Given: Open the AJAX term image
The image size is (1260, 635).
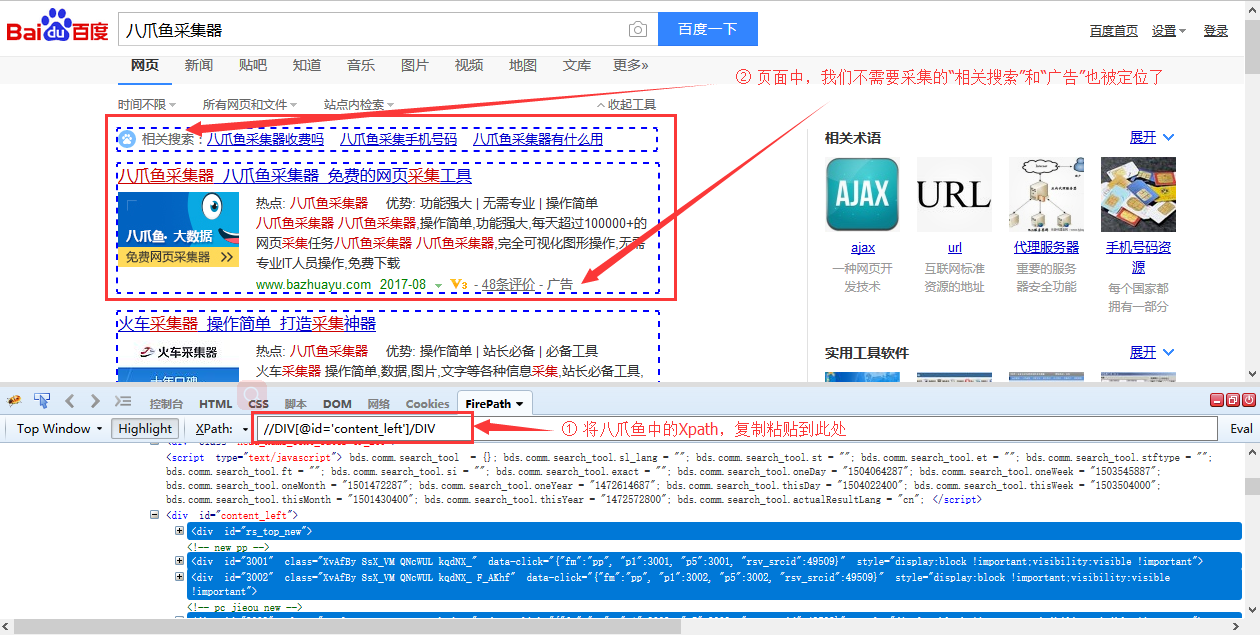Looking at the screenshot, I should point(862,194).
